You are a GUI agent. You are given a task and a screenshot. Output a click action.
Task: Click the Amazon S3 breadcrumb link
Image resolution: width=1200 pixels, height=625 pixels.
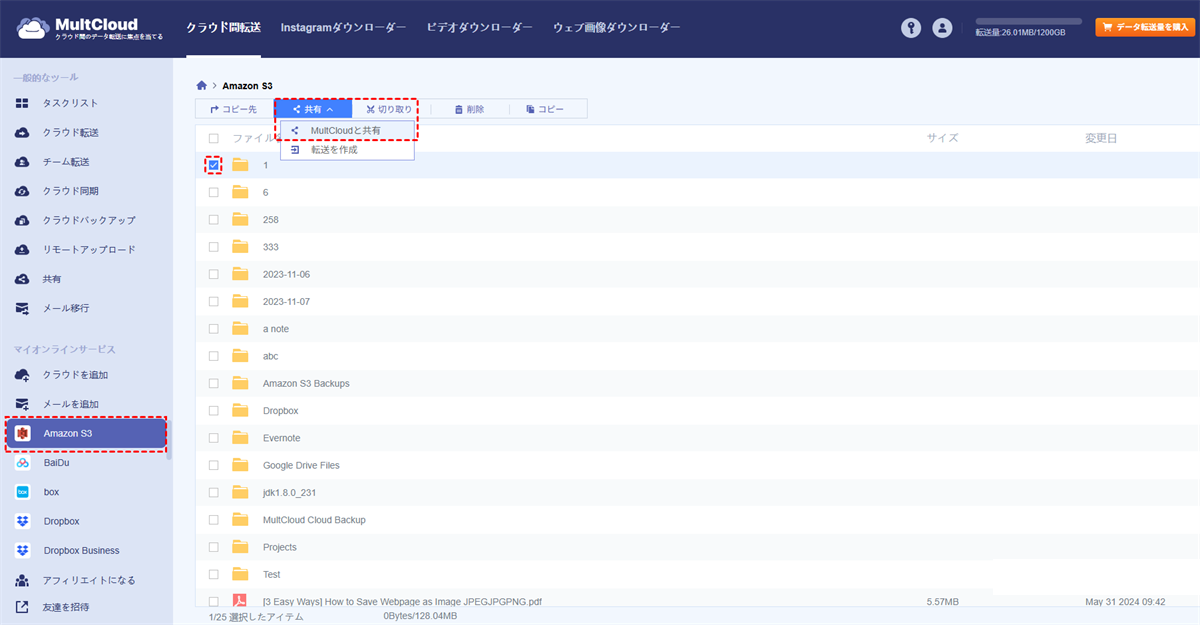click(247, 86)
